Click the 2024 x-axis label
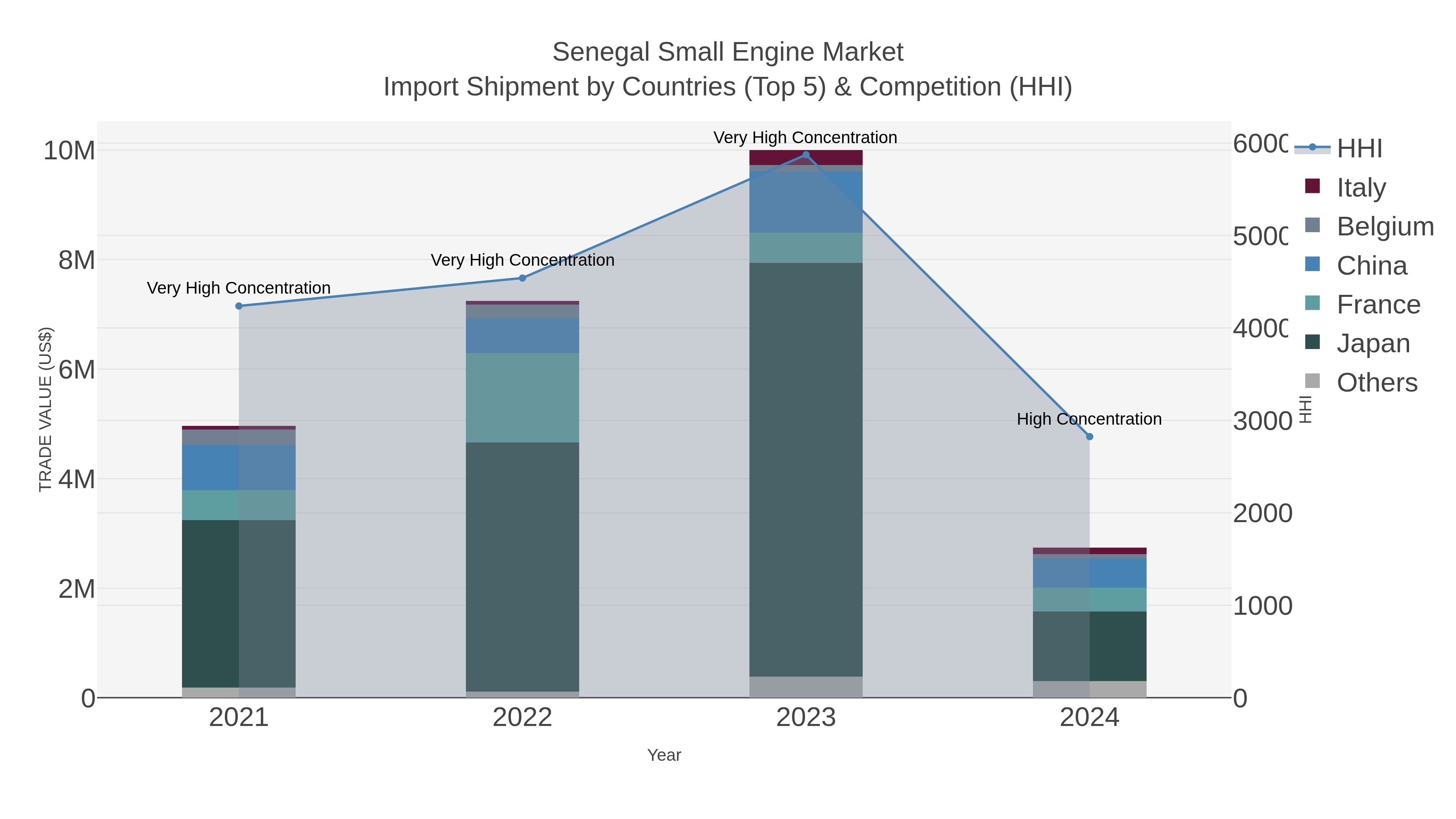1456x819 pixels. [1090, 717]
